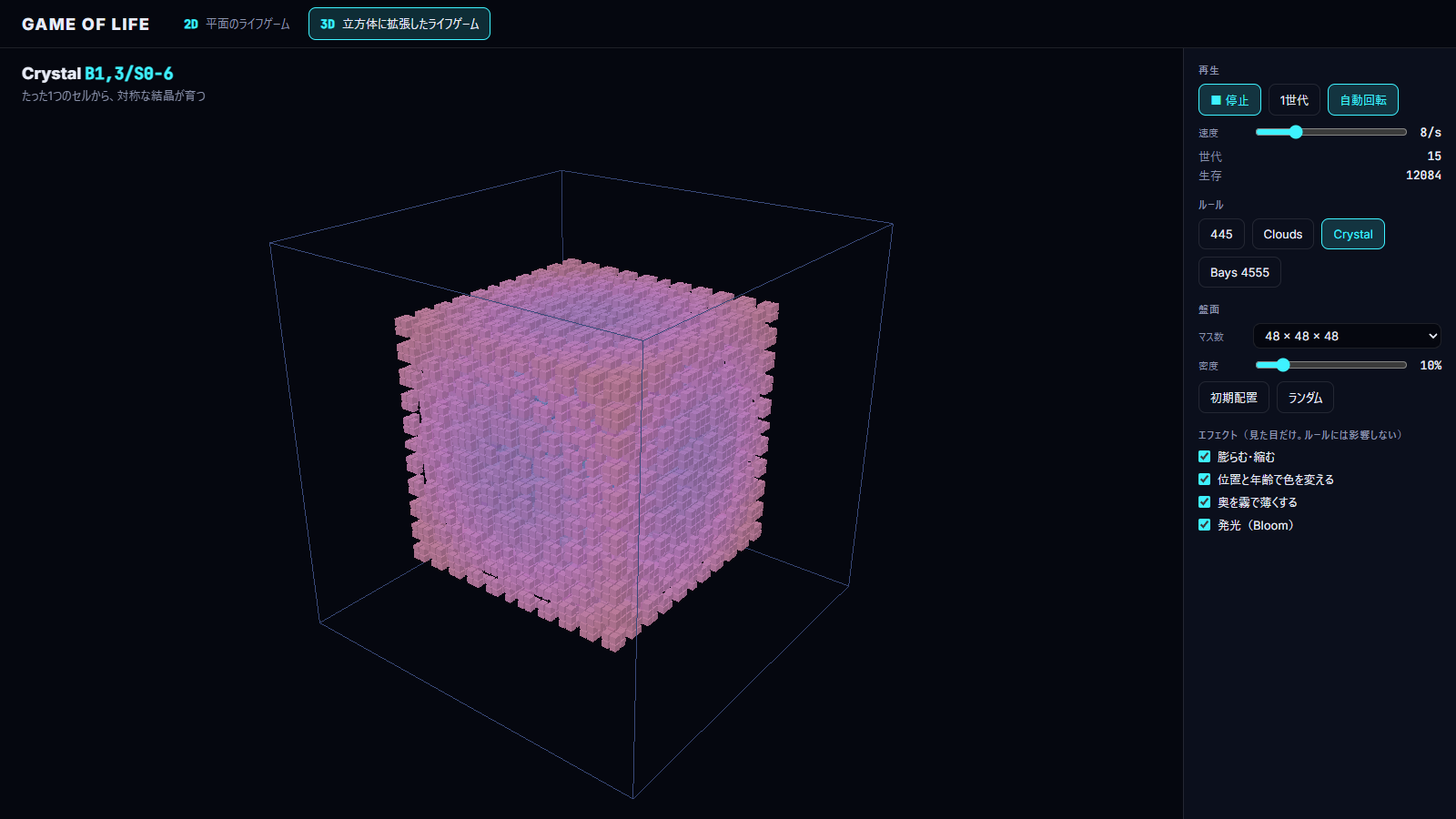Adjust the 密度 density slider
This screenshot has width=1456, height=819.
point(1331,365)
